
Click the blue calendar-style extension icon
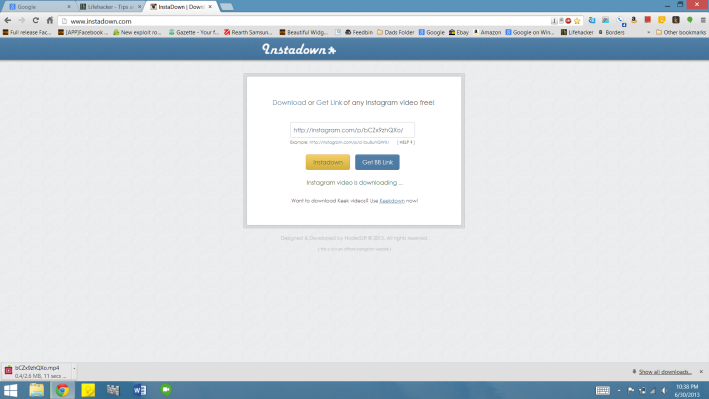coord(592,20)
